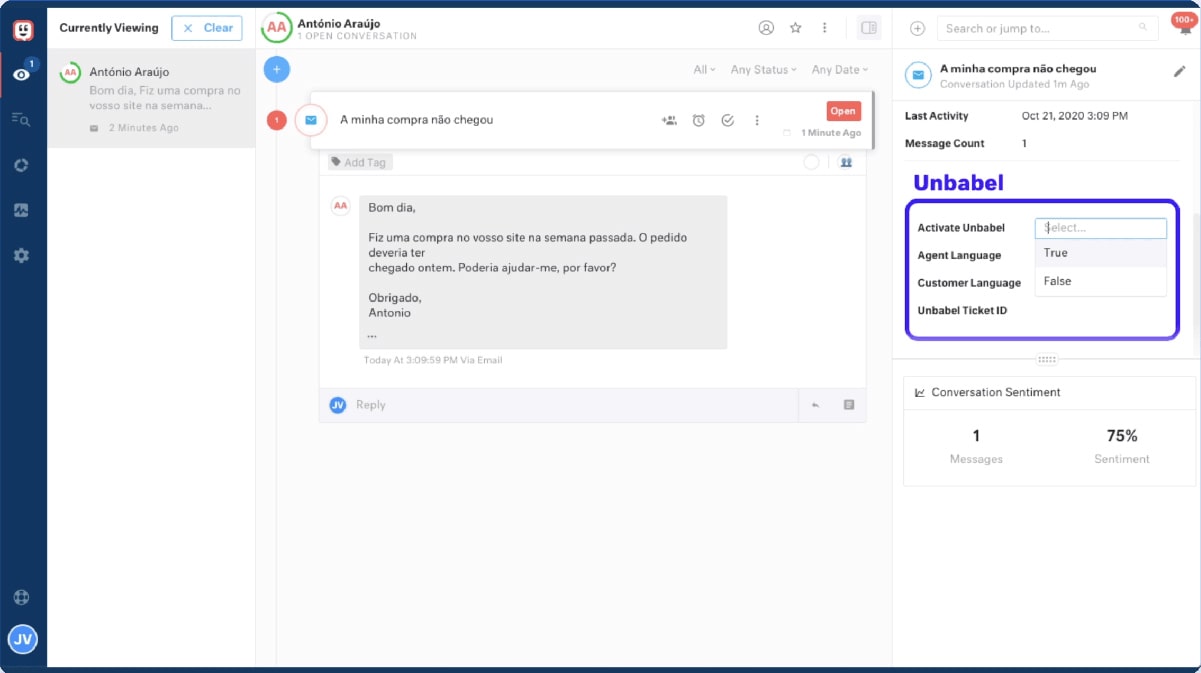Mark conversation done with checkmark icon
The height and width of the screenshot is (673, 1201).
tap(728, 120)
